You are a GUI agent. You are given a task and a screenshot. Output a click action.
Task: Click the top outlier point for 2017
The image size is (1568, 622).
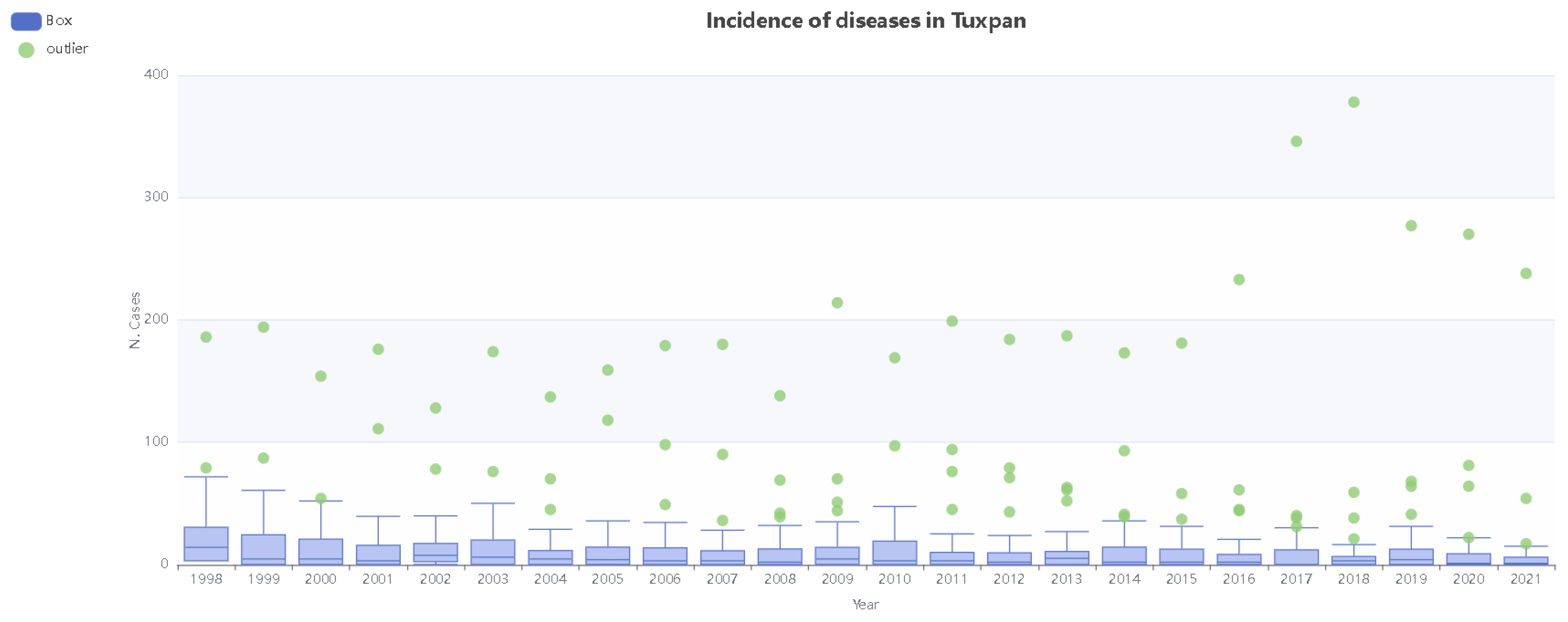click(x=1296, y=141)
